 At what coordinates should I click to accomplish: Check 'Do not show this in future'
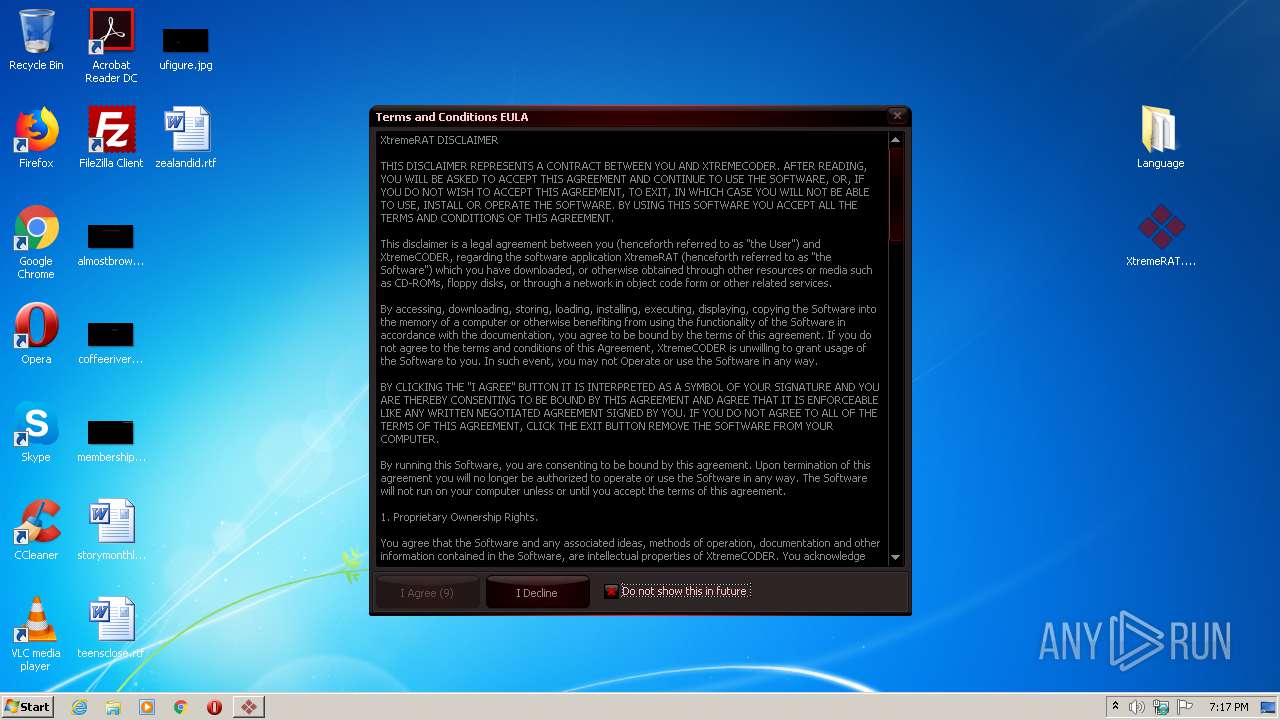click(x=611, y=592)
